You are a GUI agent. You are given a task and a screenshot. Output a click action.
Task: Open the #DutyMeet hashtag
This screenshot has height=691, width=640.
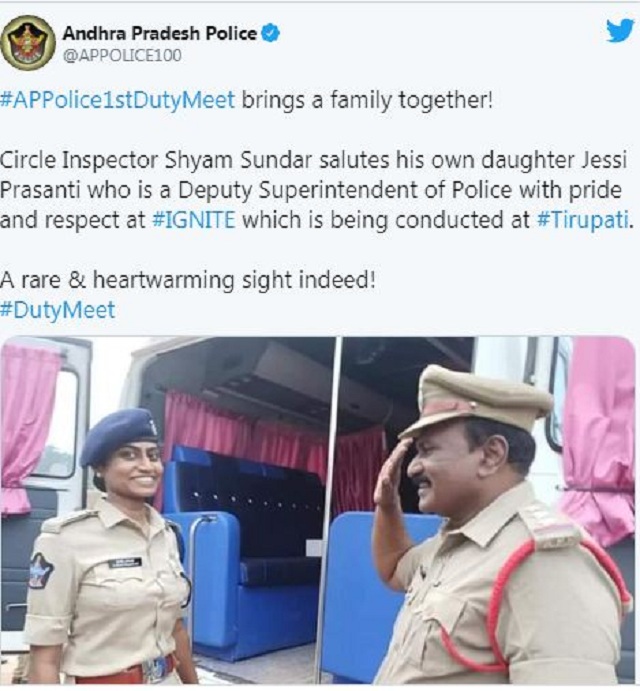point(58,310)
